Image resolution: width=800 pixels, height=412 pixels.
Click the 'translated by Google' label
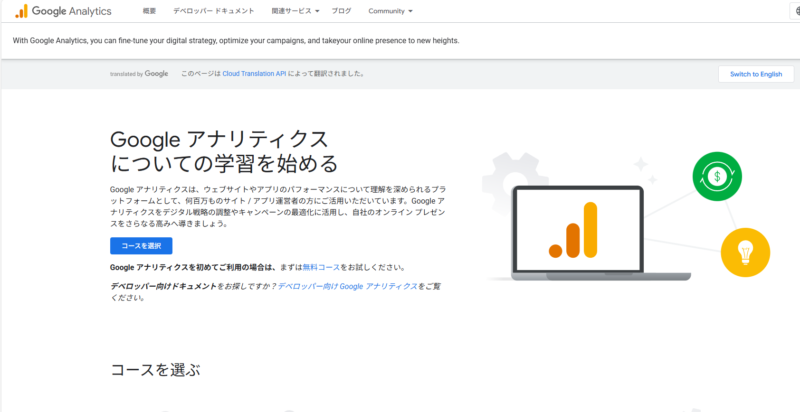click(139, 74)
